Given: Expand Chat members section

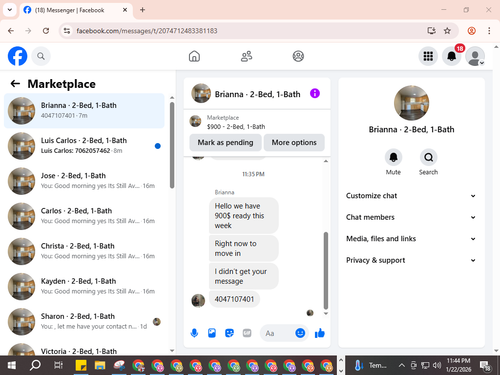Looking at the screenshot, I should [411, 217].
